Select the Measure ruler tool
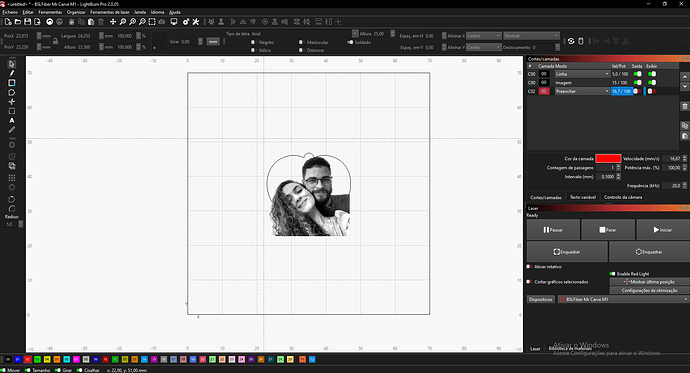 tap(11, 130)
